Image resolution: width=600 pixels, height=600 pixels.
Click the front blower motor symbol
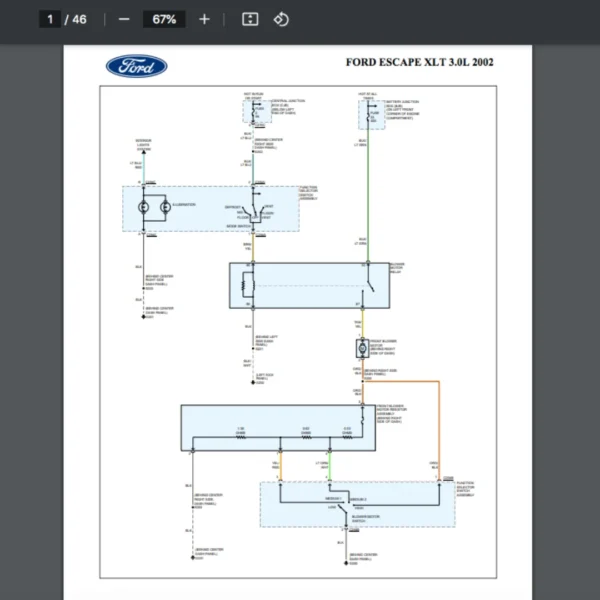361,348
